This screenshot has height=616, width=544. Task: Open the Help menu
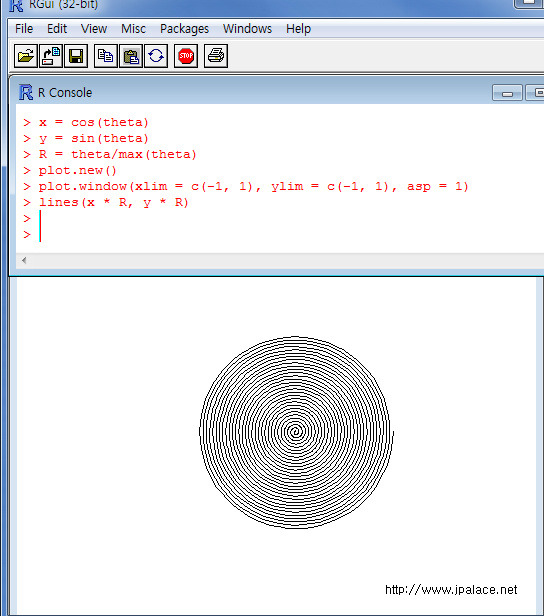tap(299, 29)
